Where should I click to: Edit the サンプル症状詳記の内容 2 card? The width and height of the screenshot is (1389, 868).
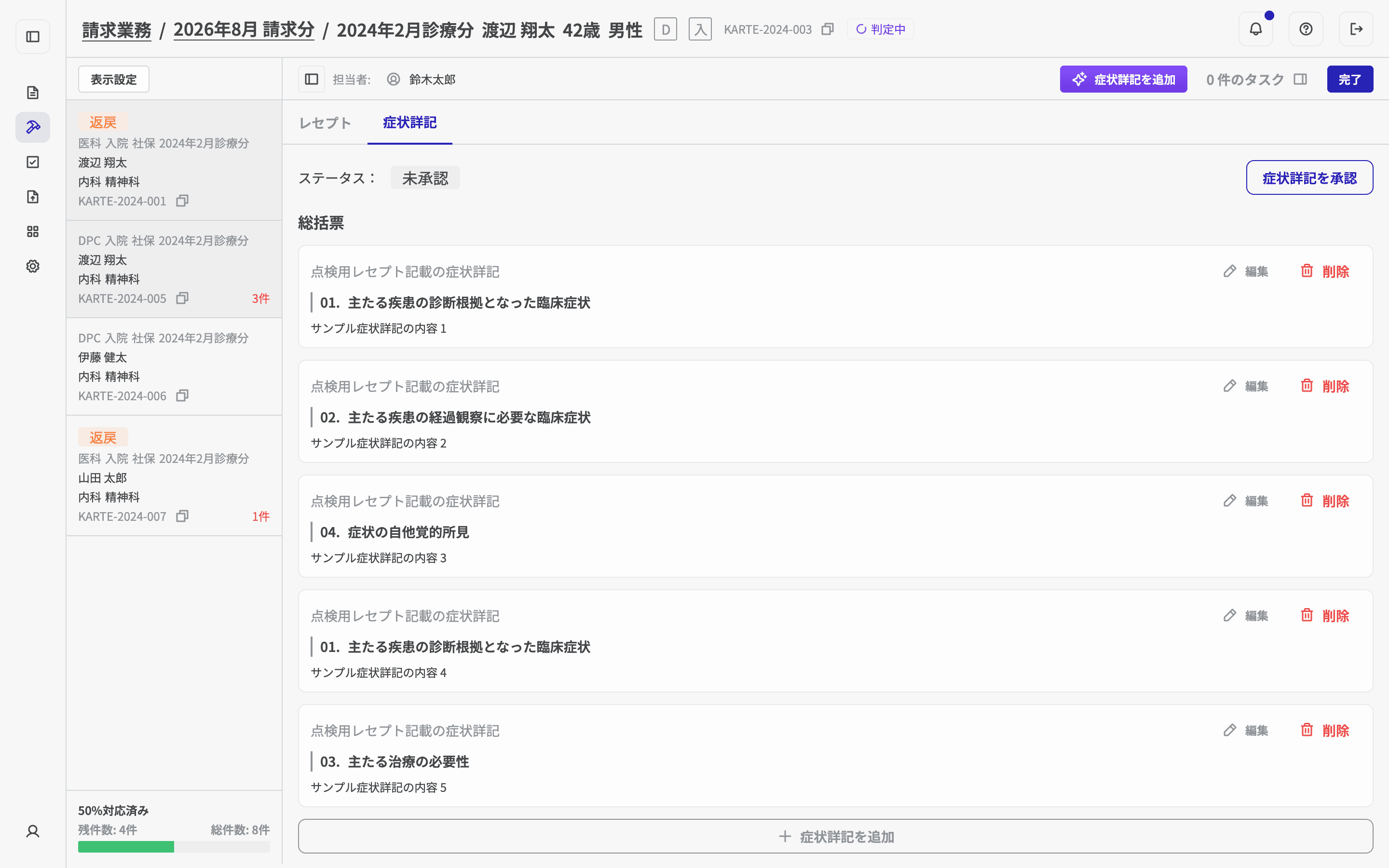1245,386
